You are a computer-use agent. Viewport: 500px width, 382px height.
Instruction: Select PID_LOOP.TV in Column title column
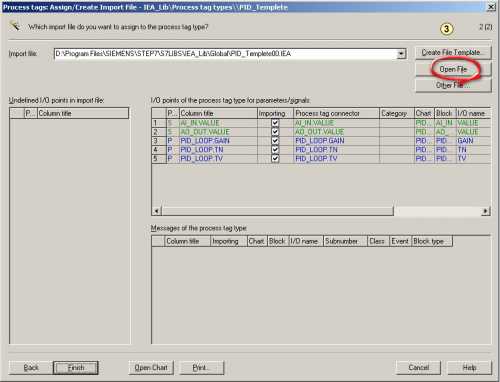[x=218, y=159]
